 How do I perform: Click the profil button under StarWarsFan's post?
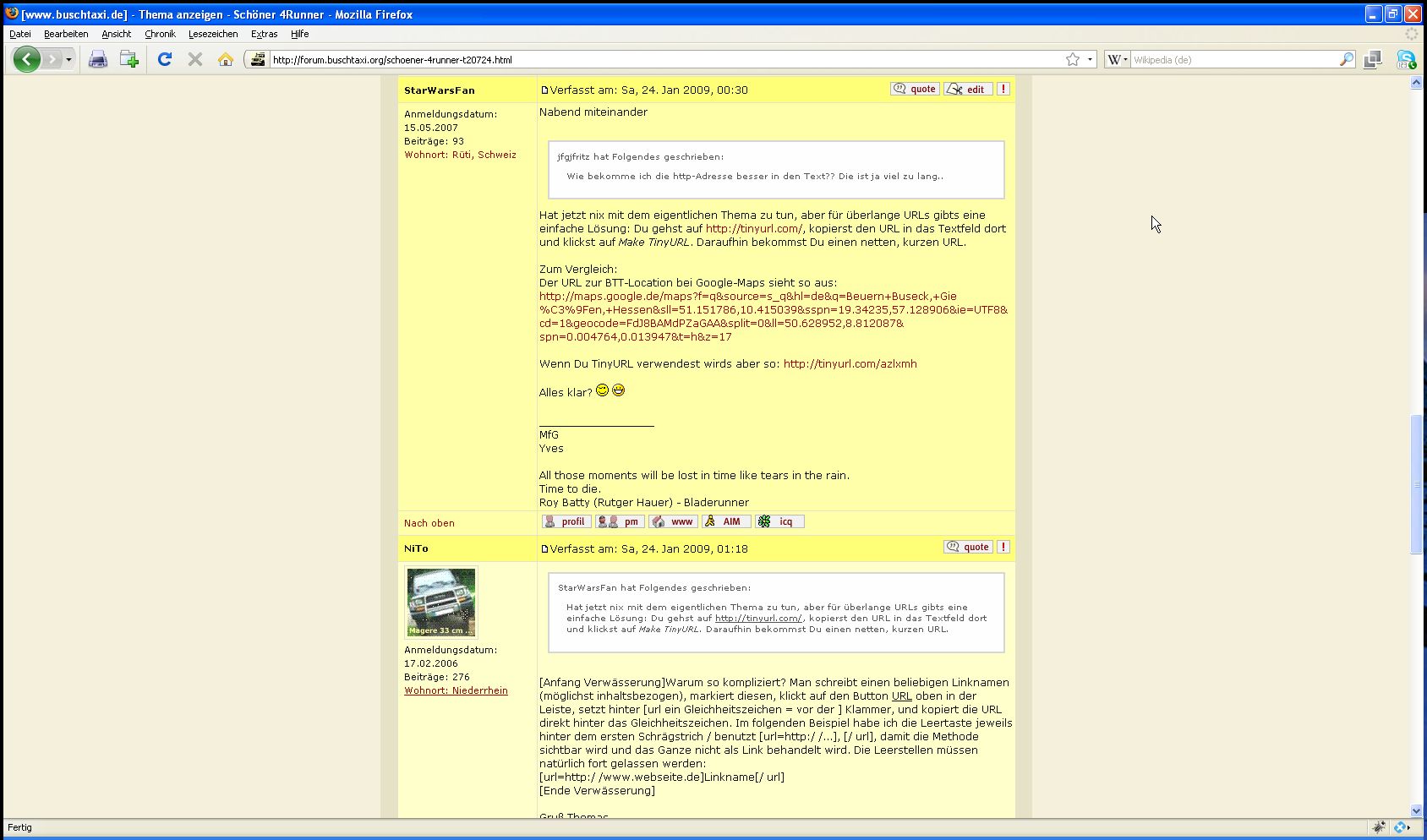[x=566, y=521]
